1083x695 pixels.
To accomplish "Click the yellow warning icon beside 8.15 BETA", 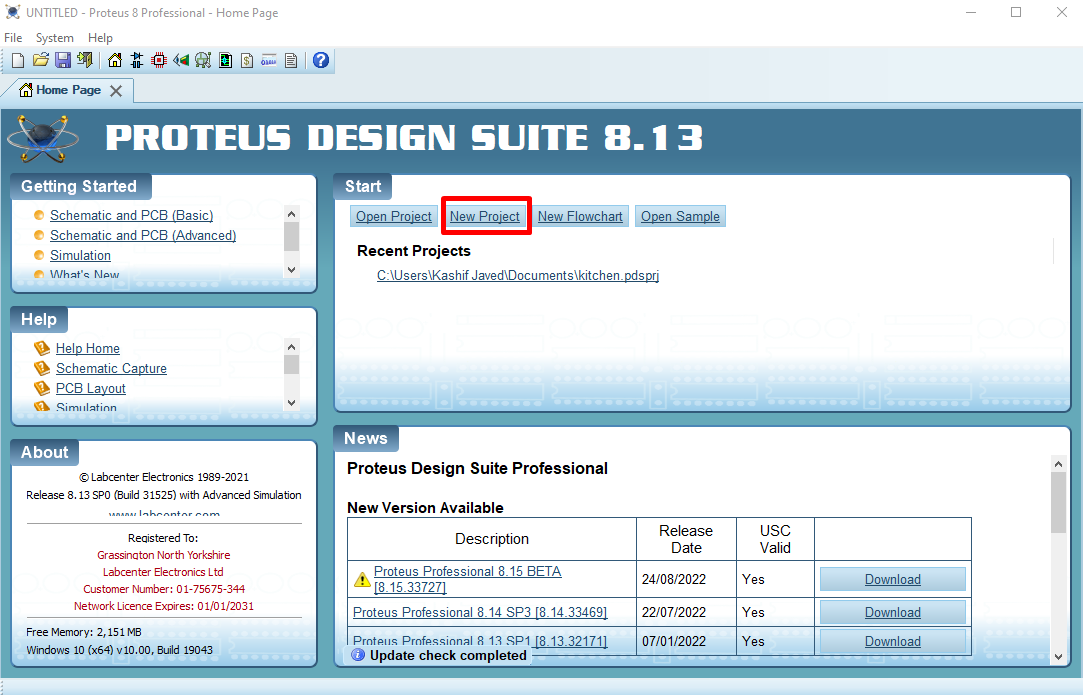I will pos(362,580).
